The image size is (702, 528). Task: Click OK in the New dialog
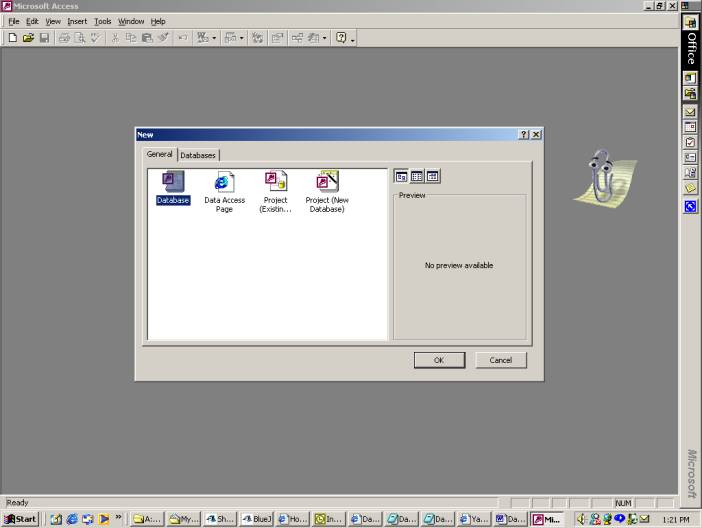pyautogui.click(x=439, y=360)
